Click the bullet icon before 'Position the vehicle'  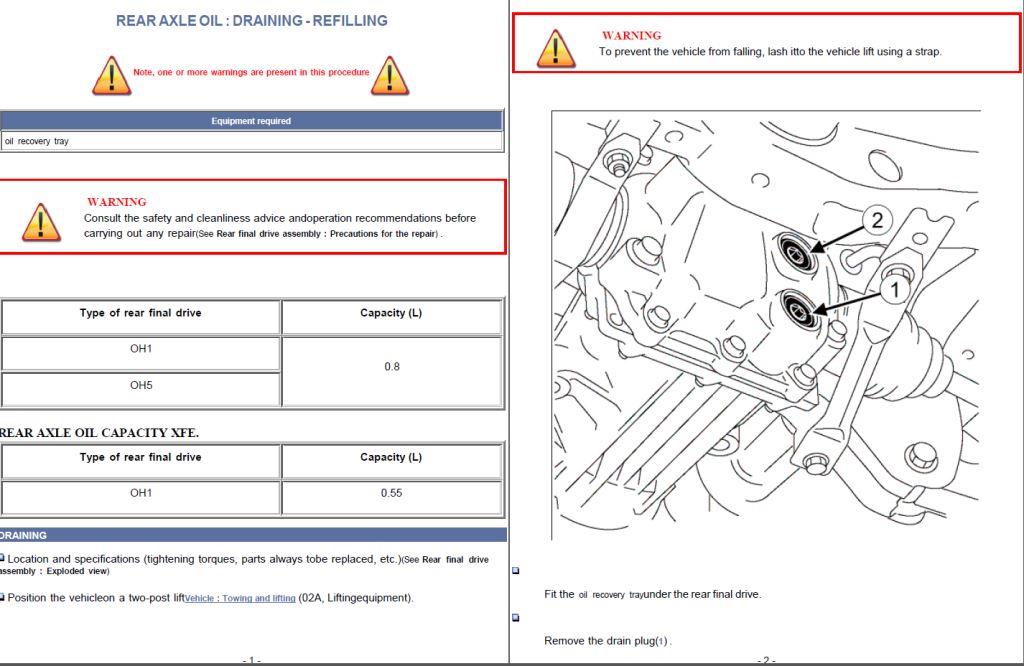click(2, 597)
